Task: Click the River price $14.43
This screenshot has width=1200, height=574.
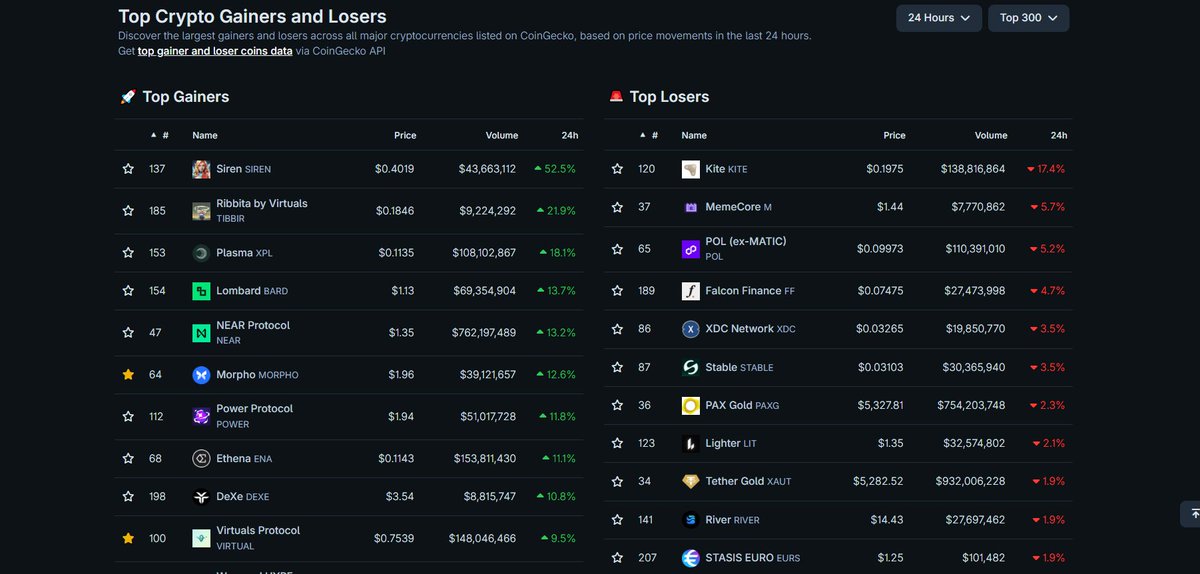Action: 888,520
